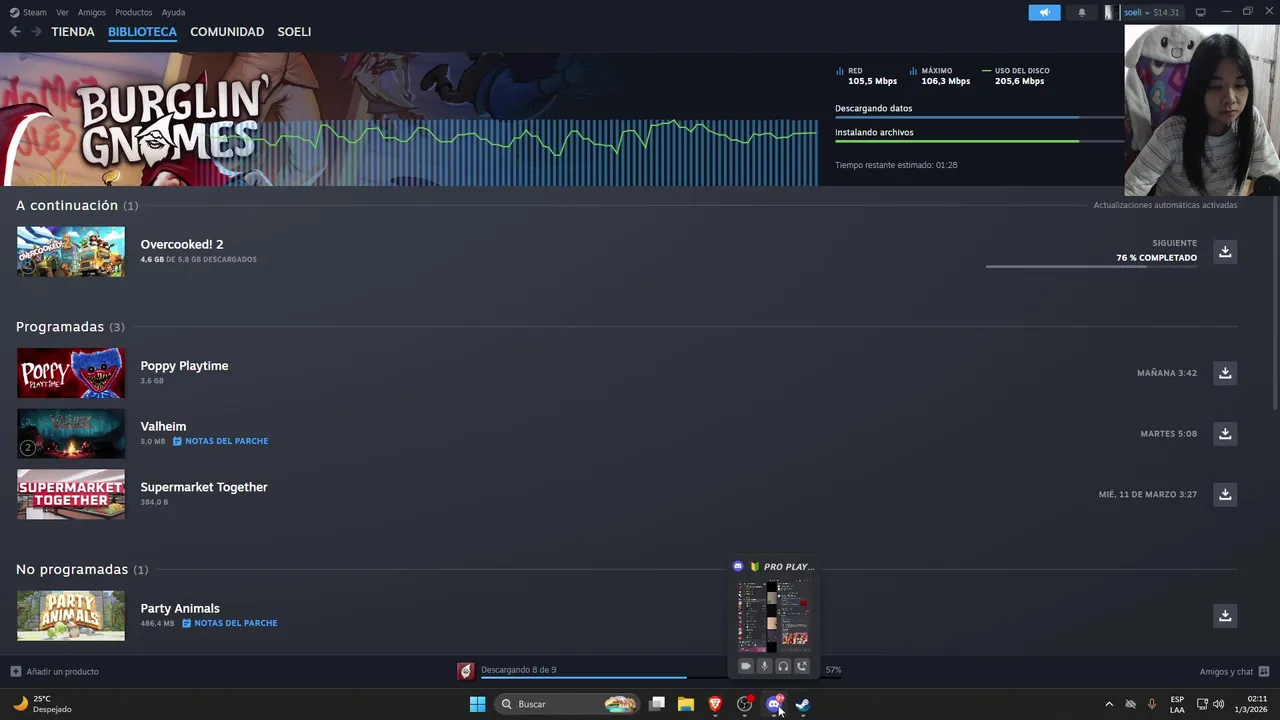Viewport: 1280px width, 720px height.
Task: Open File Explorer from taskbar
Action: coord(686,704)
